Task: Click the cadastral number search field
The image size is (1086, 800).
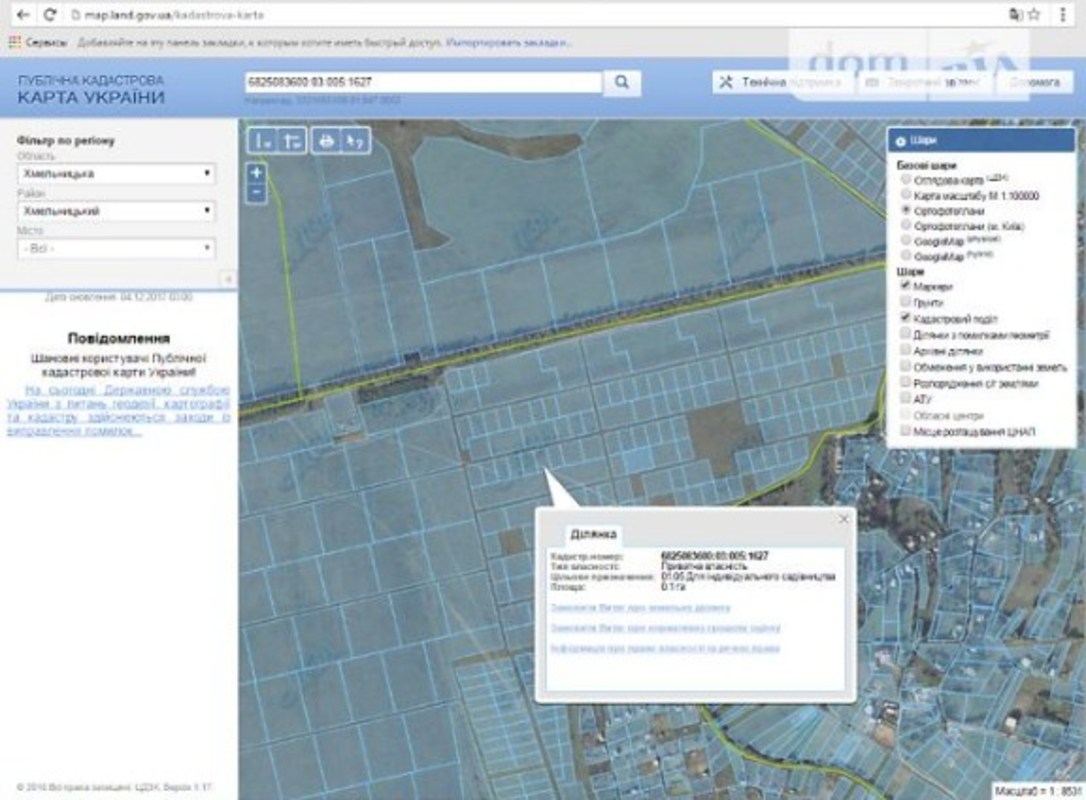Action: [x=423, y=82]
